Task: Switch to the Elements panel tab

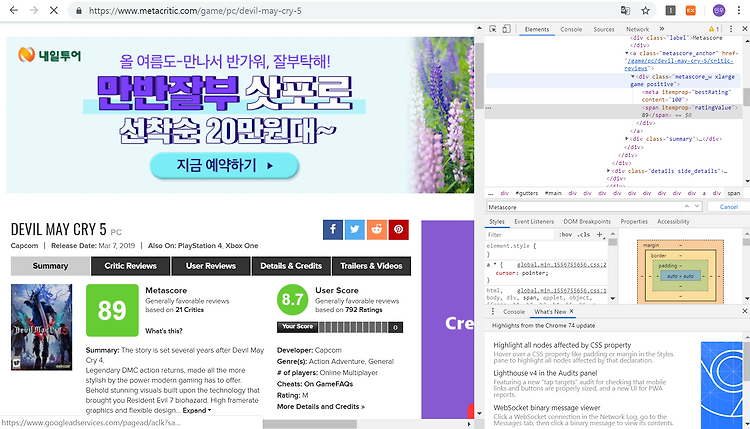Action: click(537, 29)
